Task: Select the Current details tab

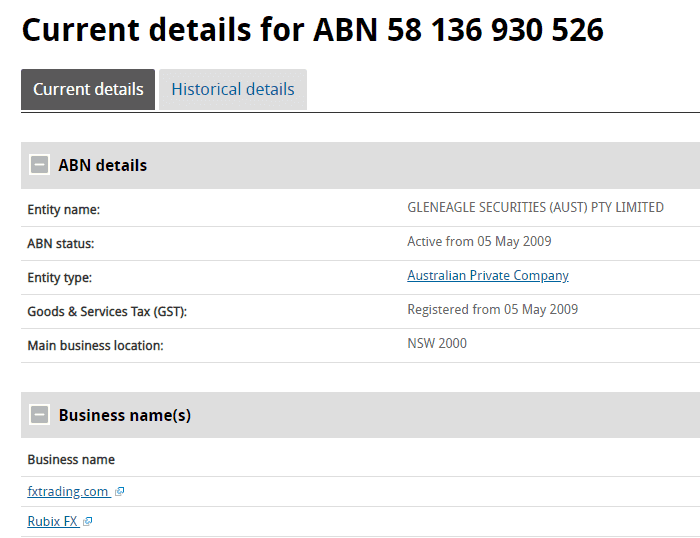Action: point(88,89)
